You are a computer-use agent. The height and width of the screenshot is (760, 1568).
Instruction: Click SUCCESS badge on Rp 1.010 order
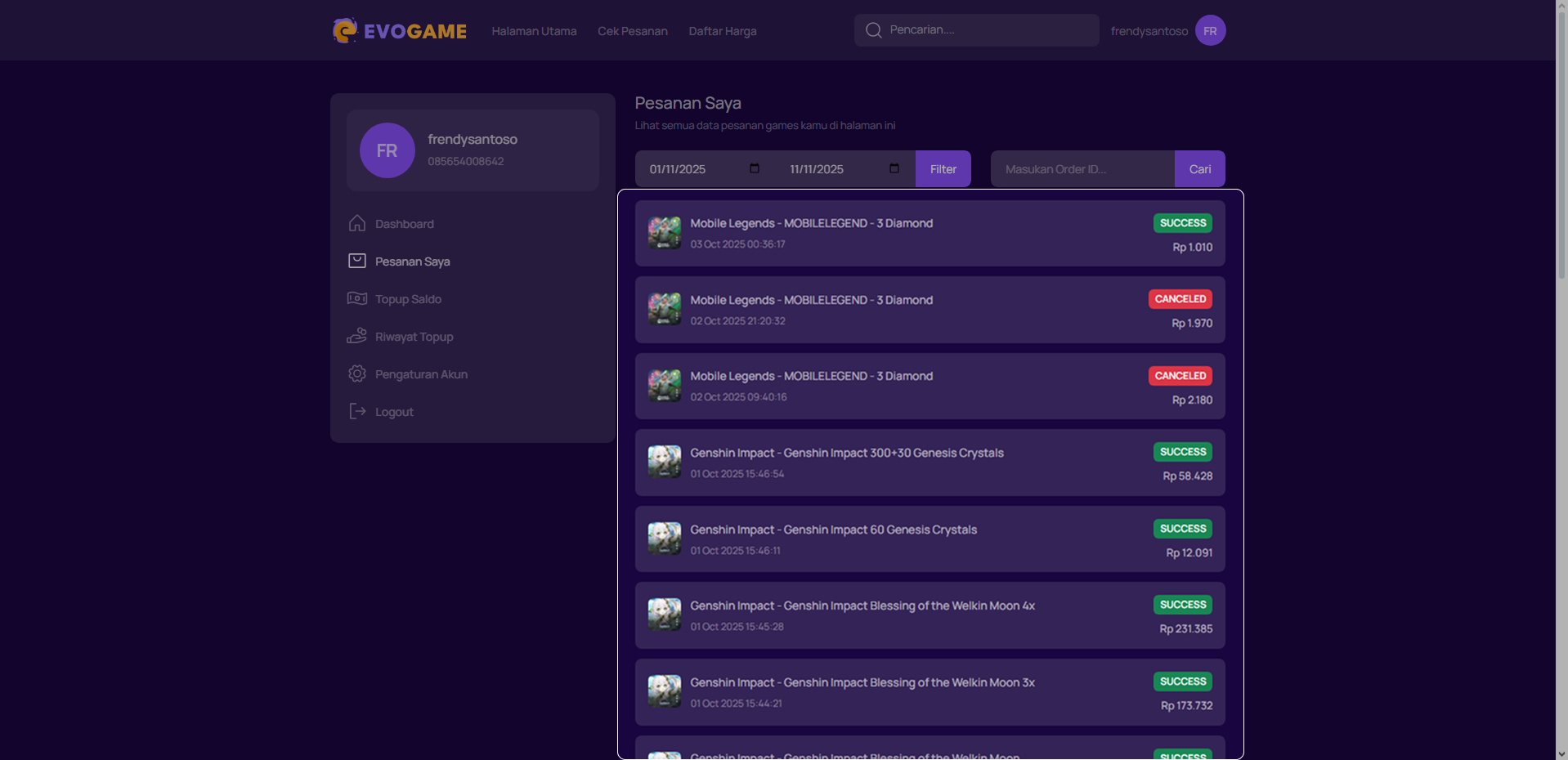click(1182, 223)
